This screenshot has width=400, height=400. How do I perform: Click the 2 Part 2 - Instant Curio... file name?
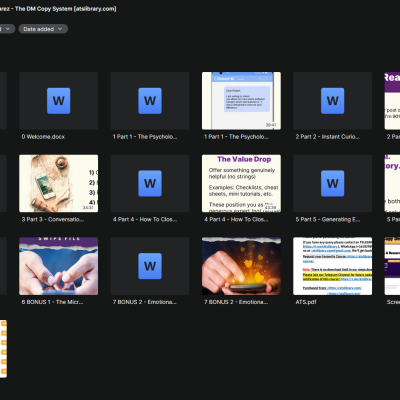point(328,137)
